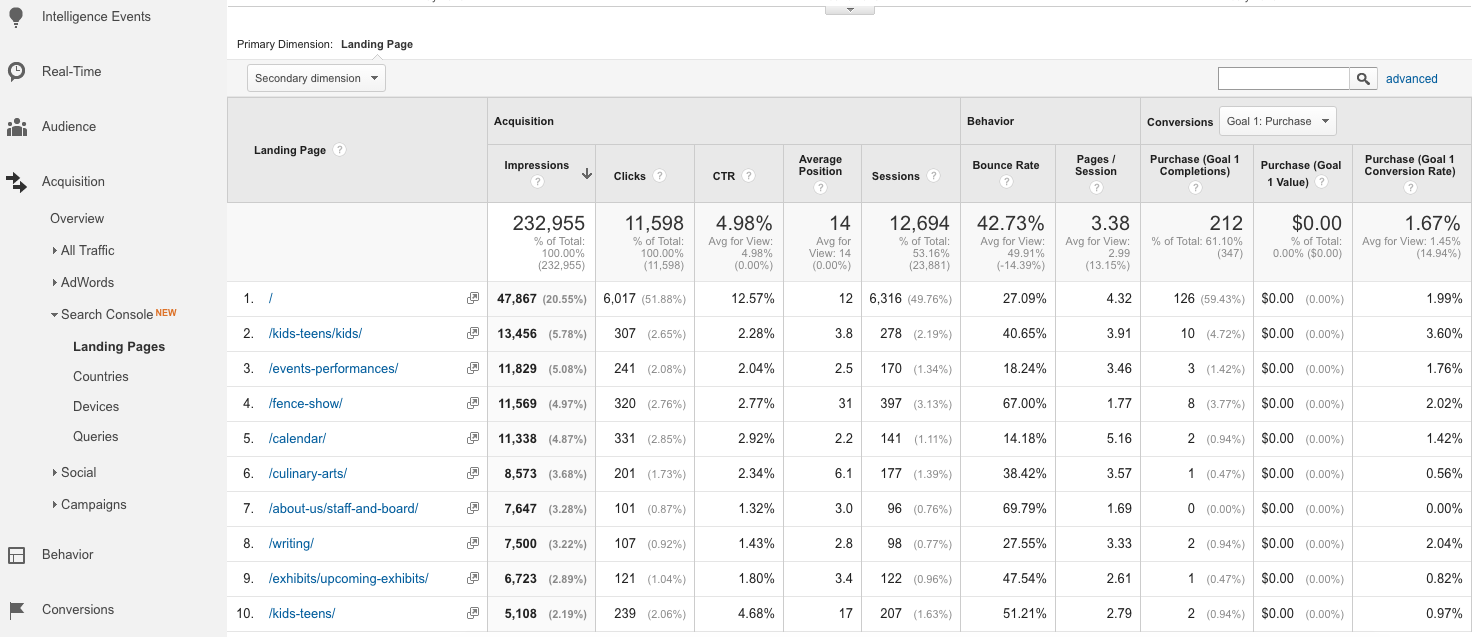Select Countries report in sidebar

(x=101, y=377)
